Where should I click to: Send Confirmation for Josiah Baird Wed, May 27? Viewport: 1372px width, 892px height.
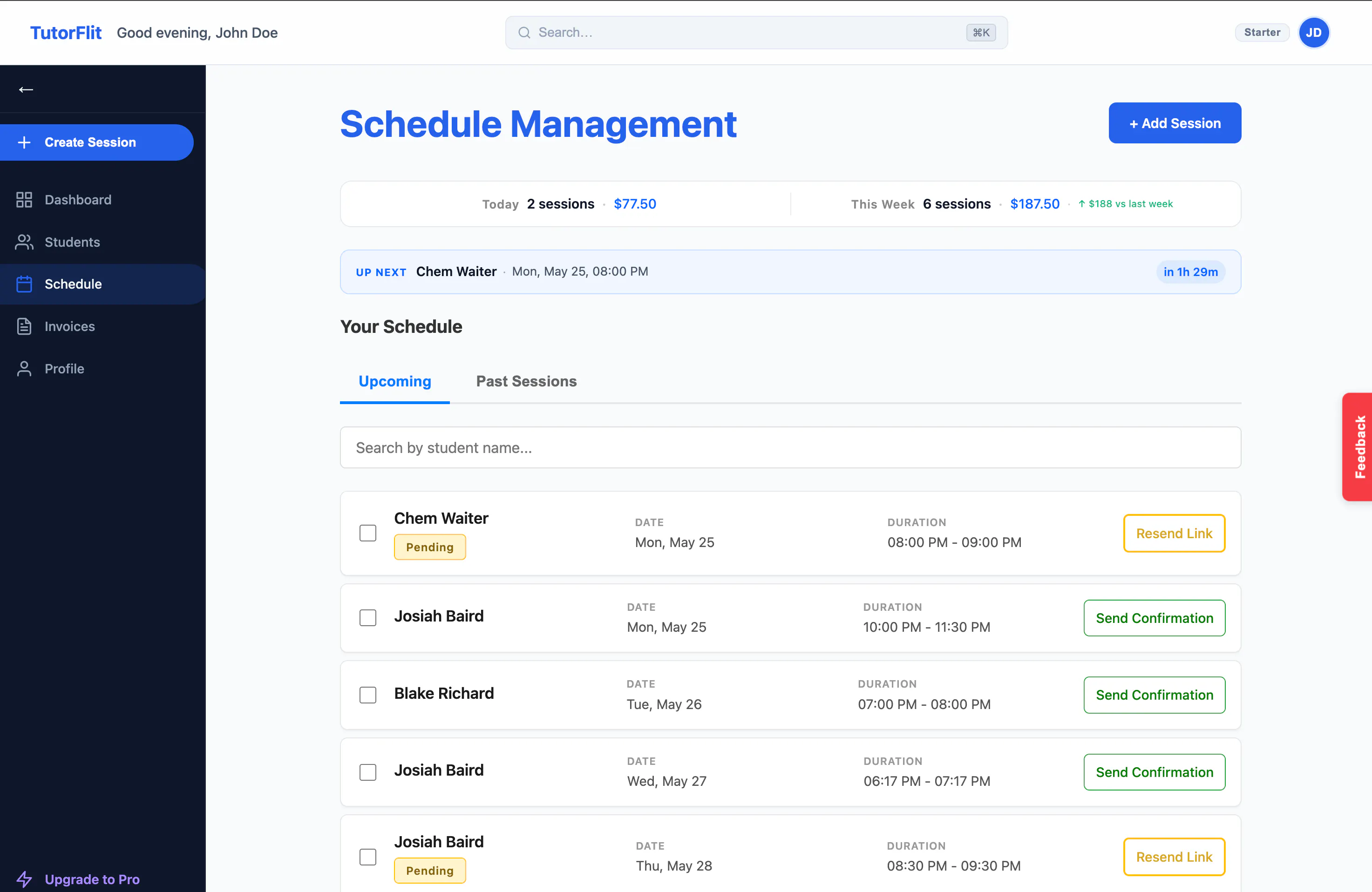[x=1155, y=772]
